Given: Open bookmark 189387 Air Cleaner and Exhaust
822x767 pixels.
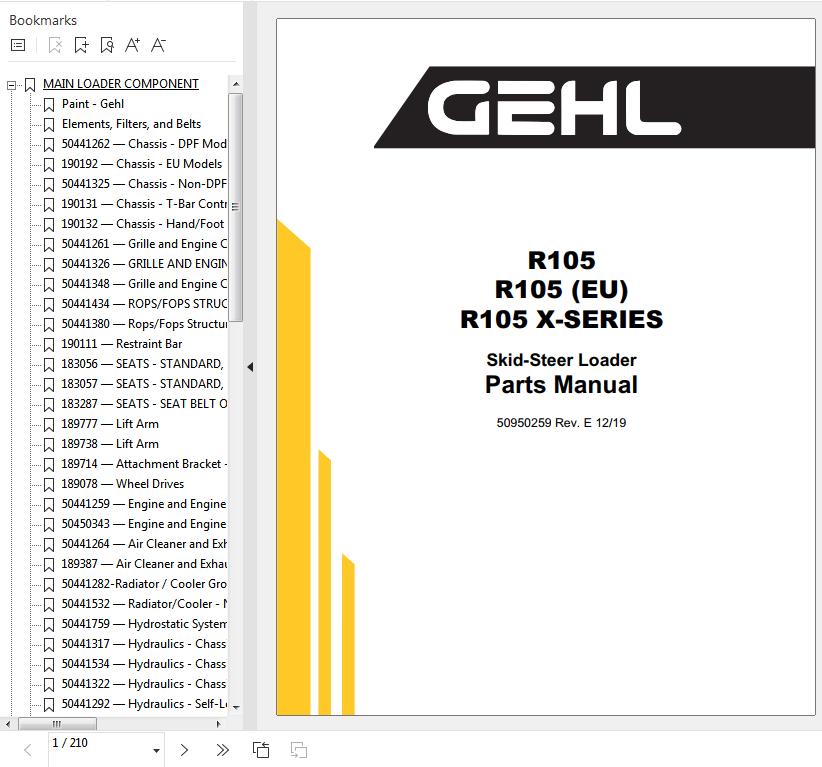Looking at the screenshot, I should (144, 564).
